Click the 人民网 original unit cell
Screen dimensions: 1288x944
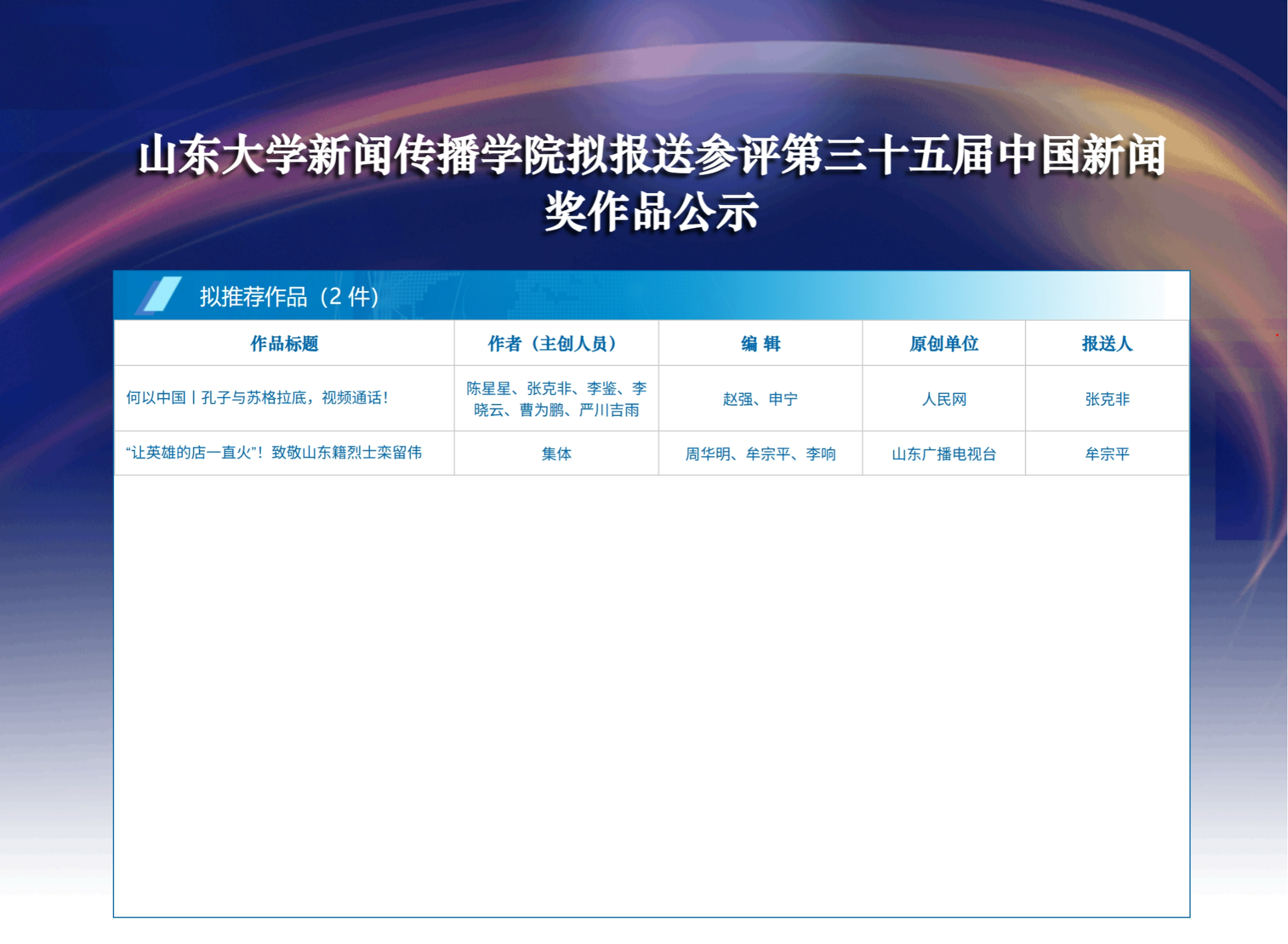943,399
